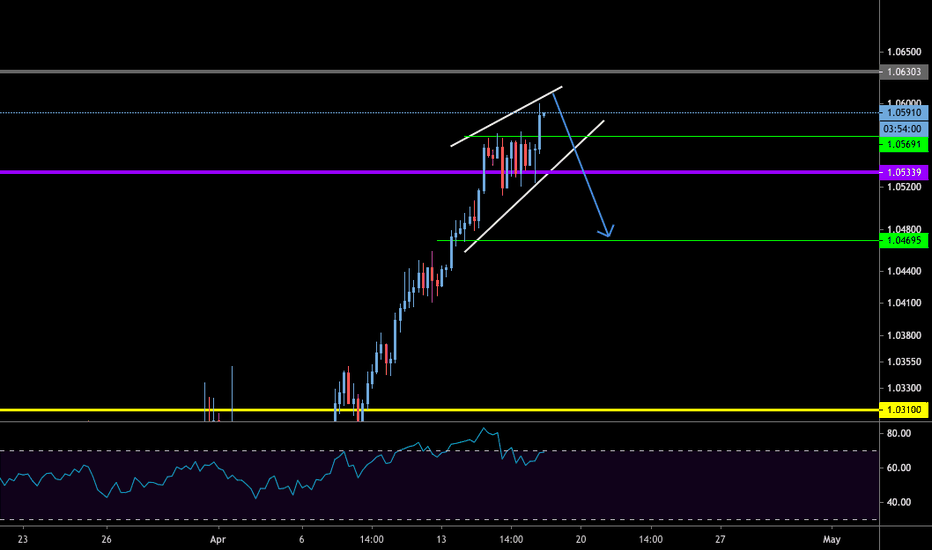932x550 pixels.
Task: Select the green line at 1.05691
Action: pos(672,137)
